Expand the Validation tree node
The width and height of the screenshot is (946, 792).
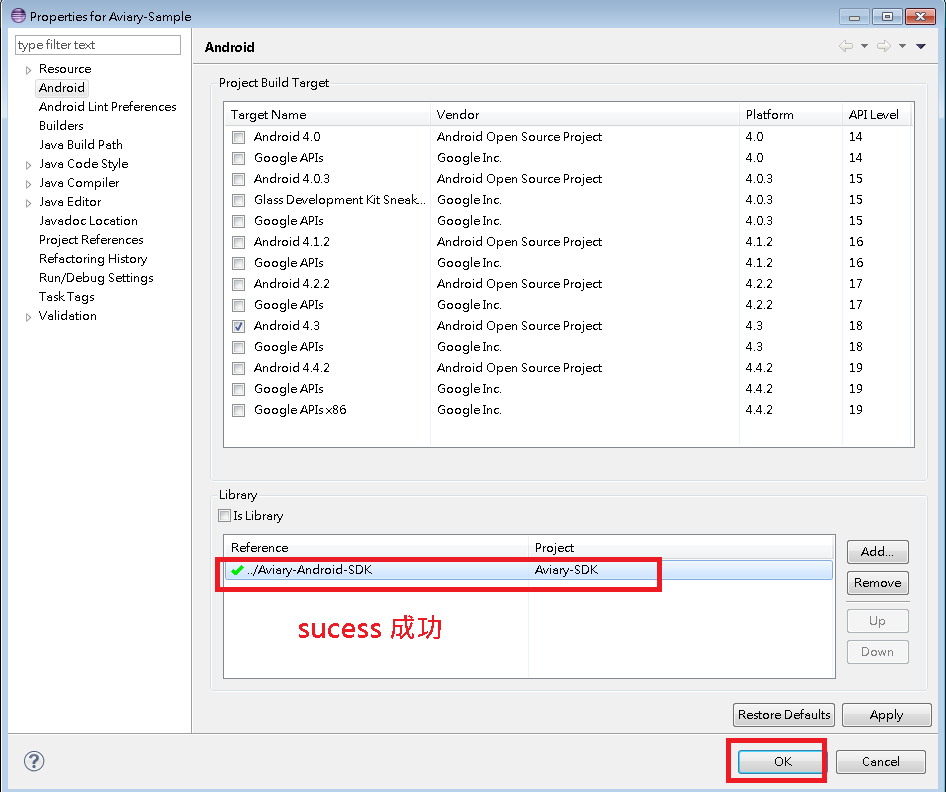(28, 317)
